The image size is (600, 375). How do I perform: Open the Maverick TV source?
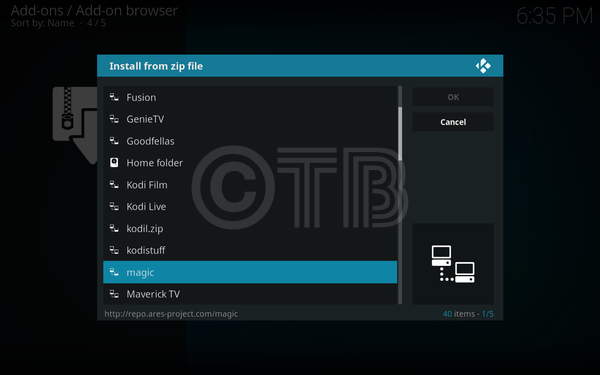[x=250, y=294]
